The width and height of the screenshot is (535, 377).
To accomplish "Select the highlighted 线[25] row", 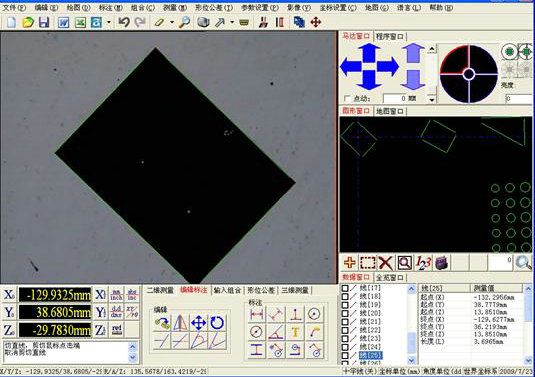I will point(371,355).
